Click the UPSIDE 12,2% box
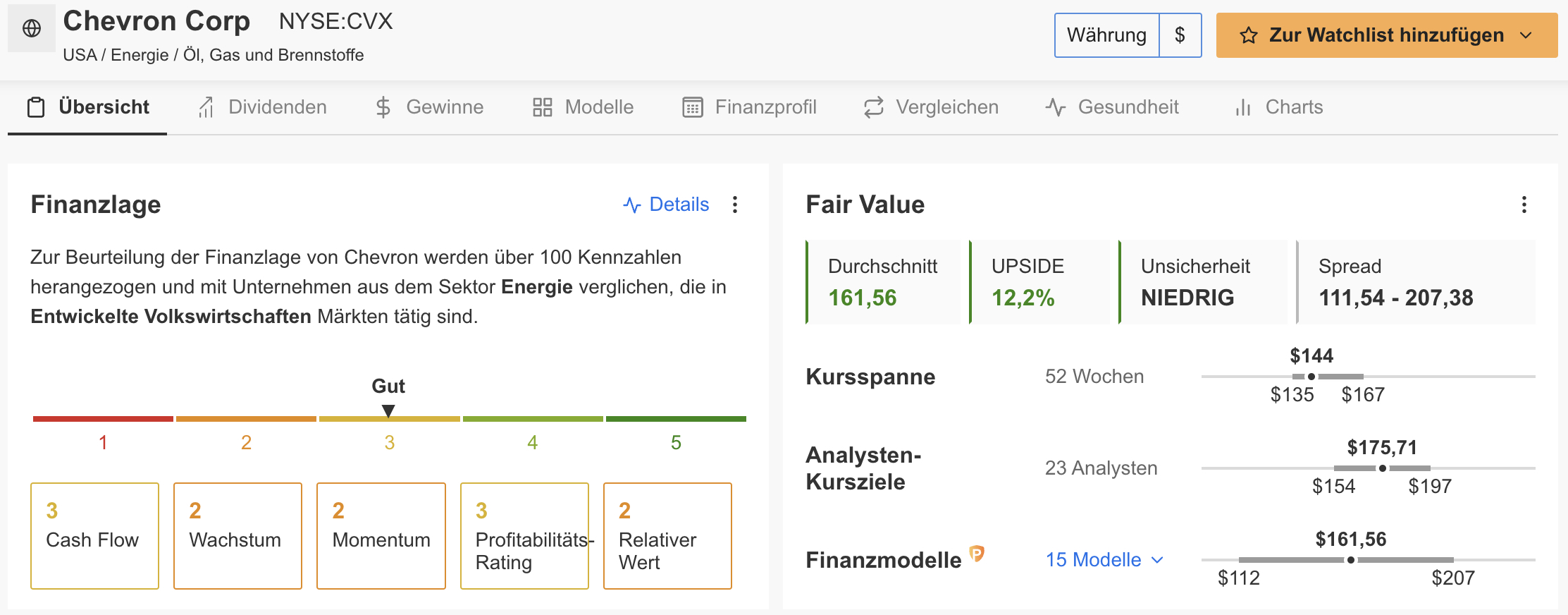 pos(1039,282)
